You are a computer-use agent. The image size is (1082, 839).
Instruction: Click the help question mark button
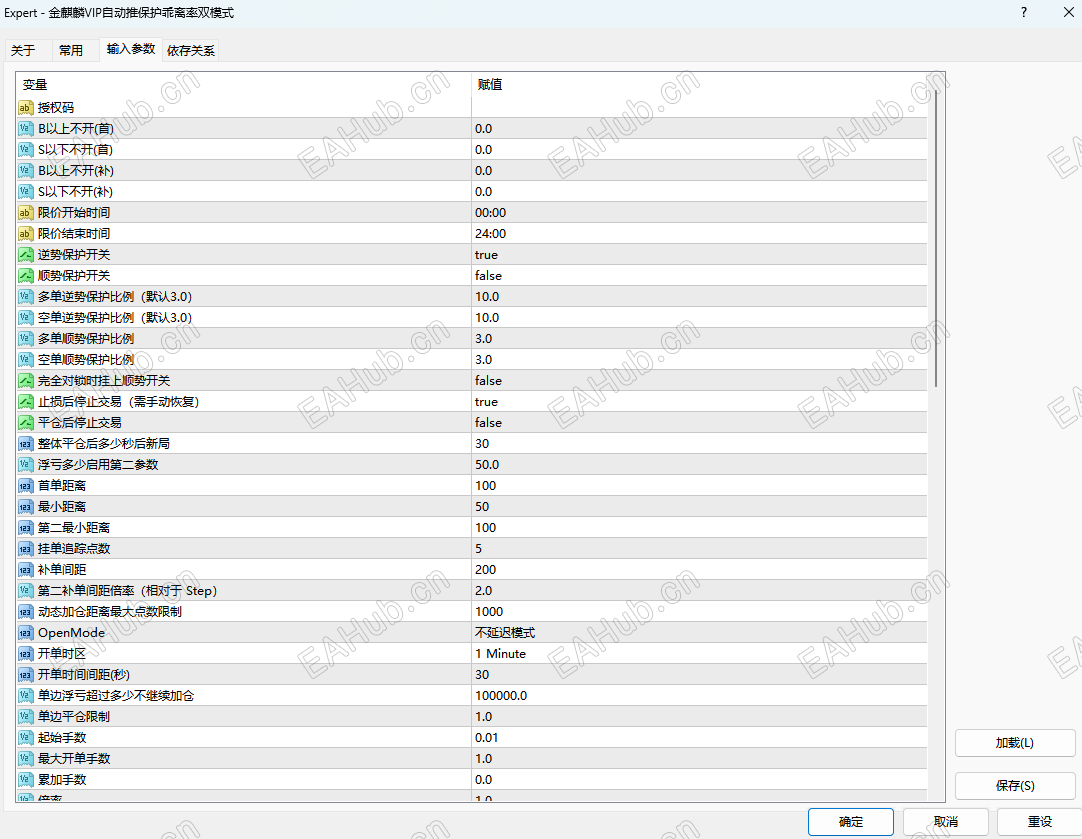coord(1023,12)
